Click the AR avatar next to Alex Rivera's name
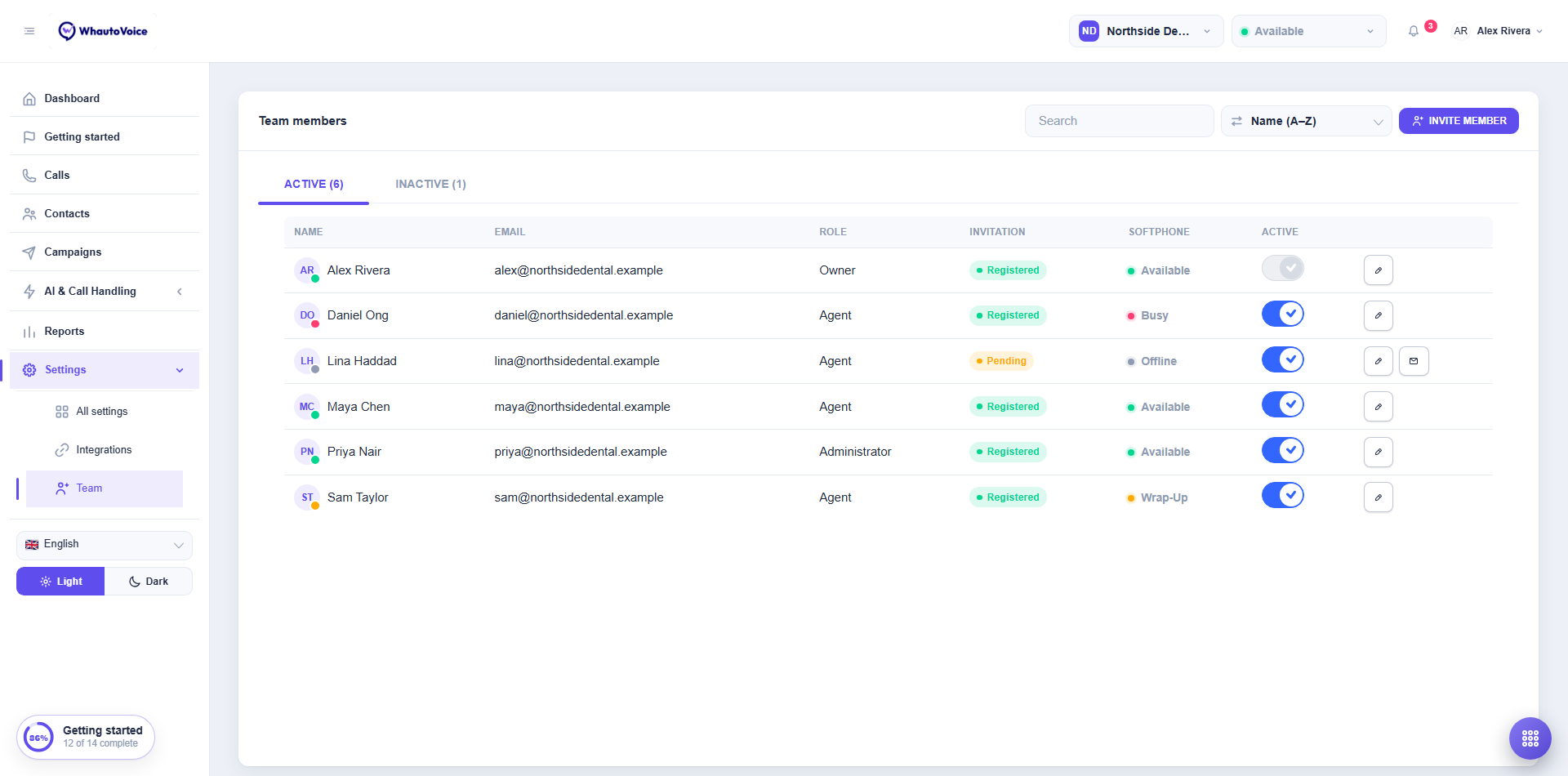 (307, 270)
